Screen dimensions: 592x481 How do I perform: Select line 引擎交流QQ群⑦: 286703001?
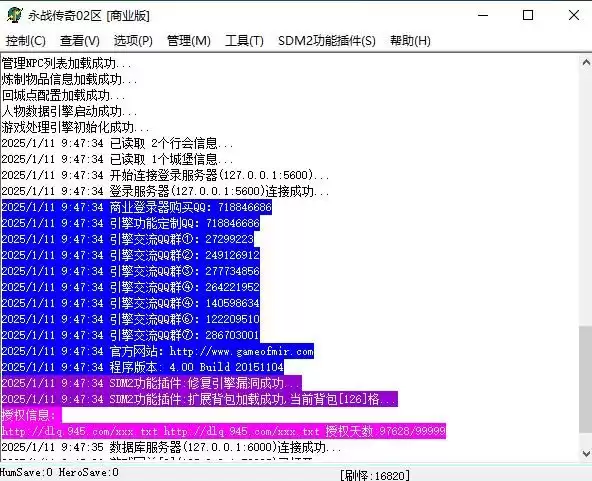click(131, 335)
